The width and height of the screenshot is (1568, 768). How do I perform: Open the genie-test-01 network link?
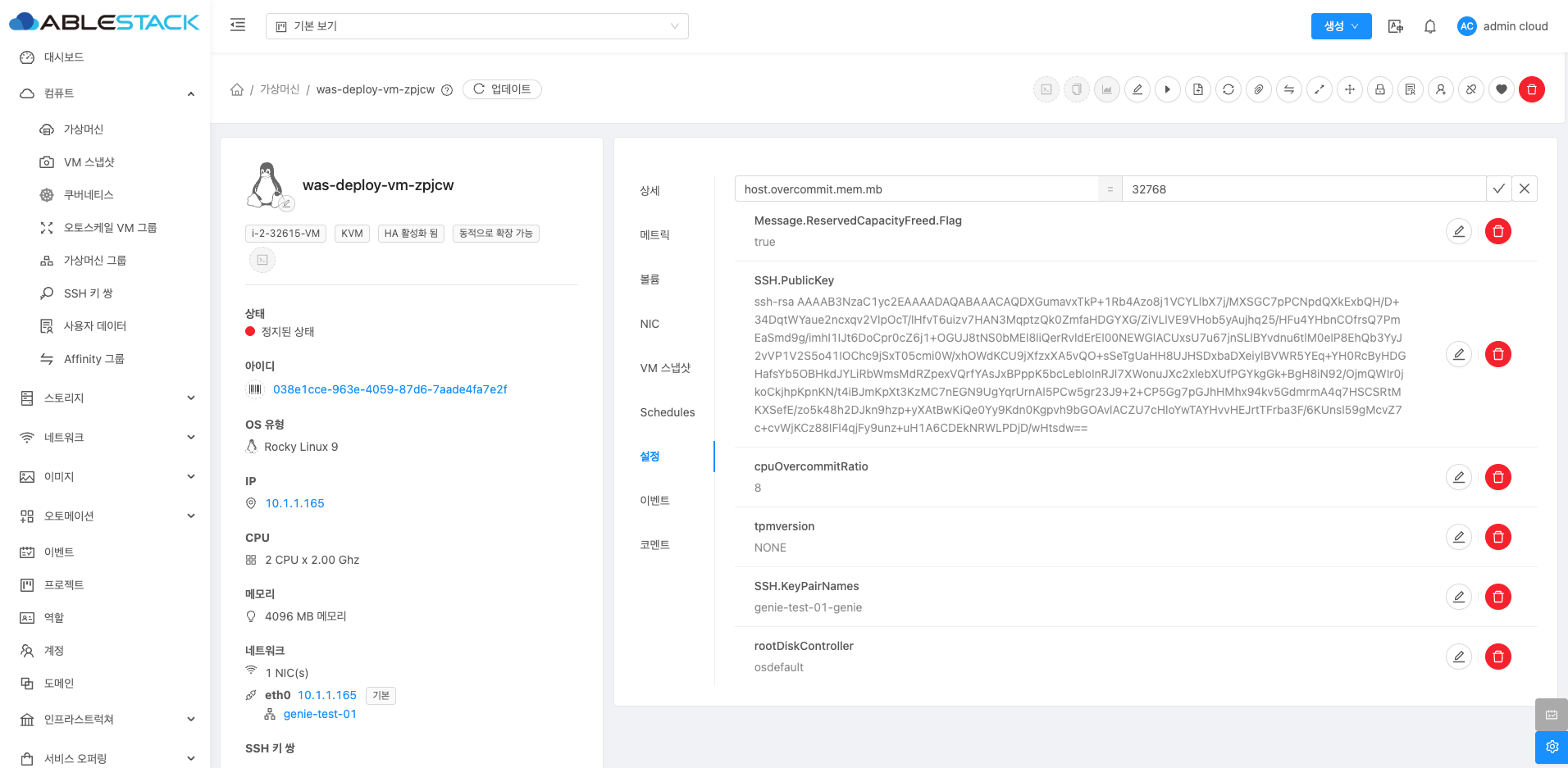(x=320, y=714)
